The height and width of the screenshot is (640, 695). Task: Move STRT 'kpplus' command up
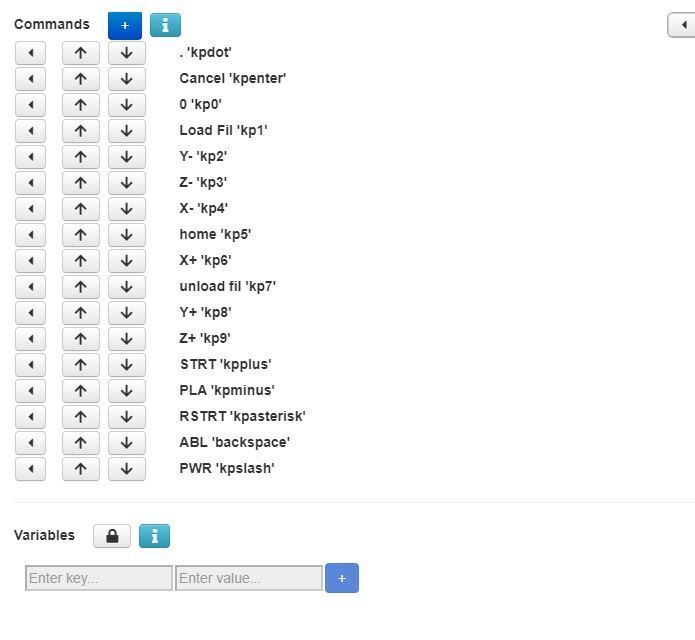tap(80, 364)
